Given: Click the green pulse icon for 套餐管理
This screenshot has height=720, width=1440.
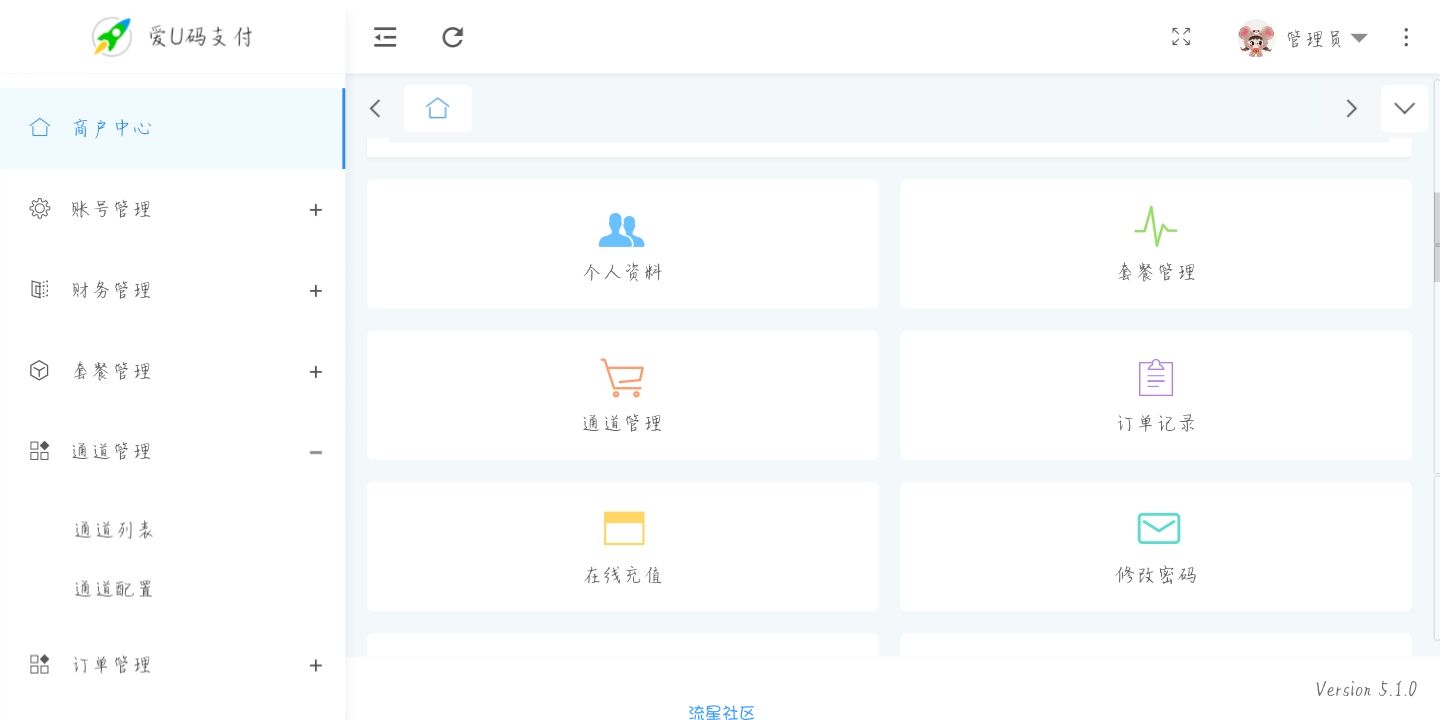Looking at the screenshot, I should point(1156,226).
